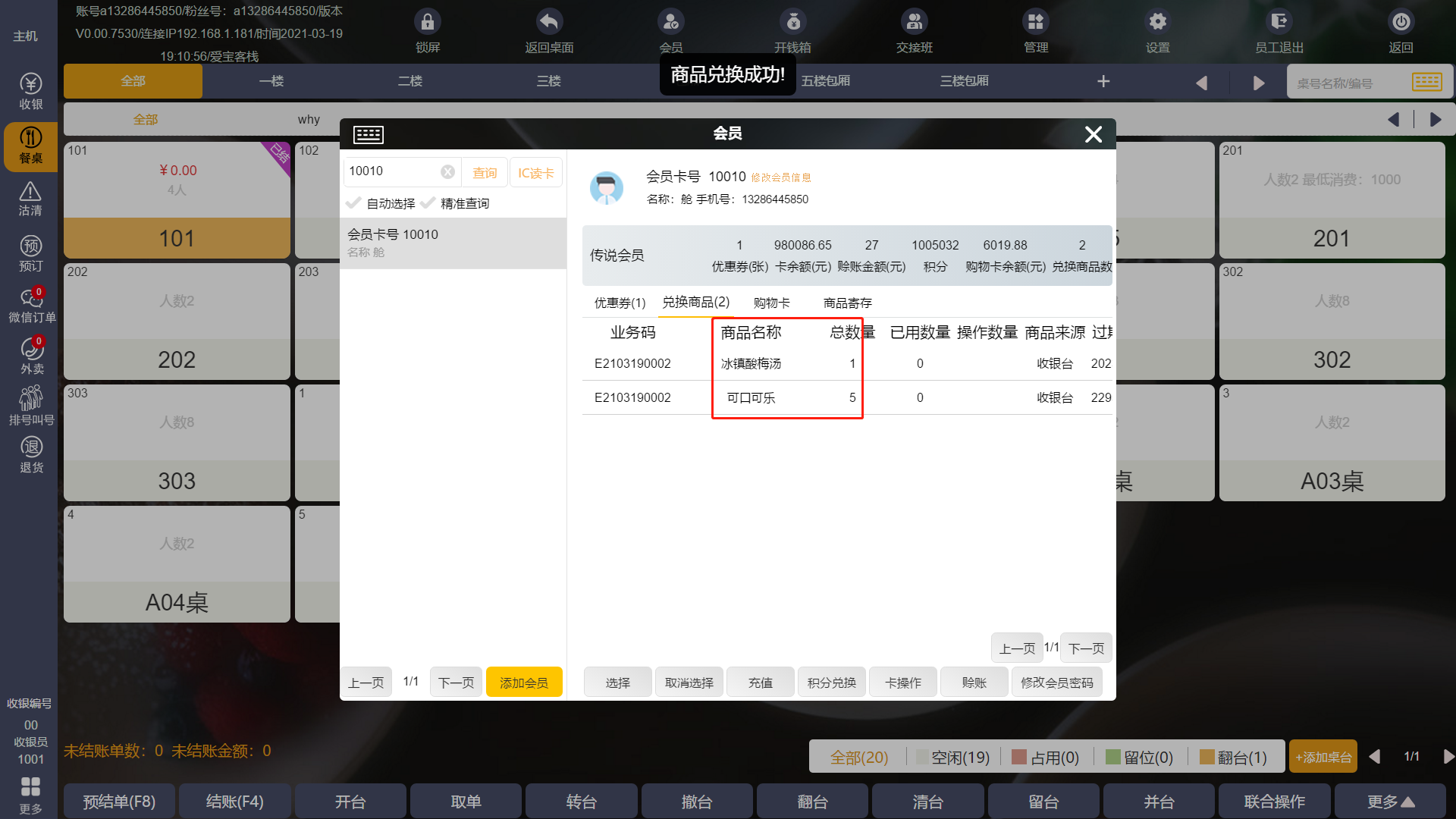Open the keyboard icon in member dialog
The height and width of the screenshot is (819, 1456).
[369, 135]
